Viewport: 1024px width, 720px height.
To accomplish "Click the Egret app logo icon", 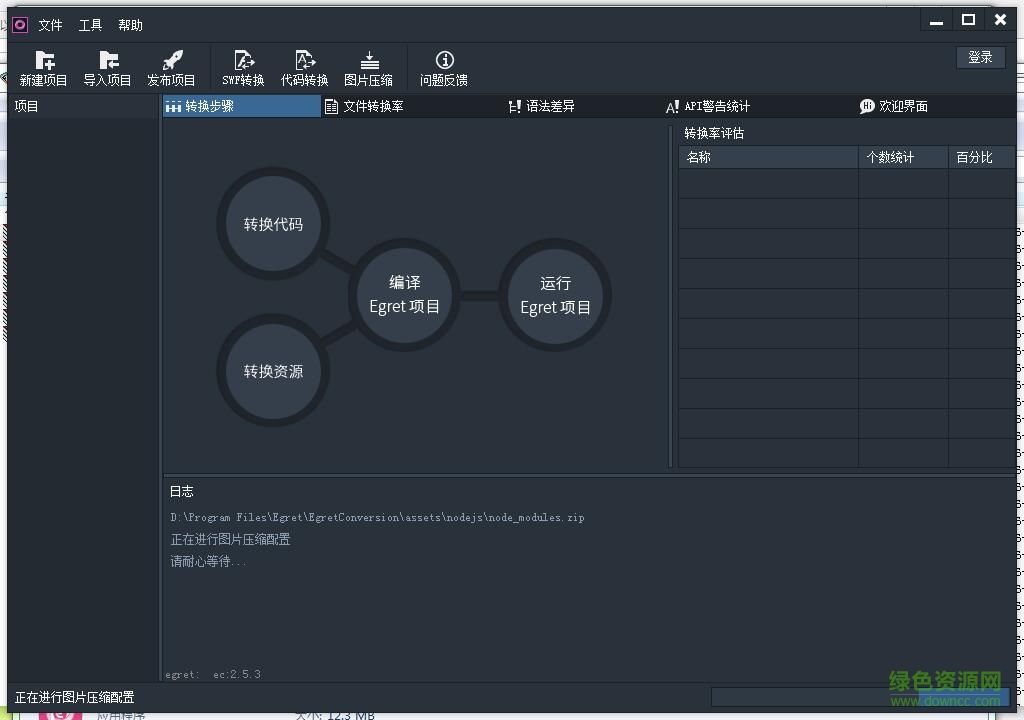I will tap(20, 25).
